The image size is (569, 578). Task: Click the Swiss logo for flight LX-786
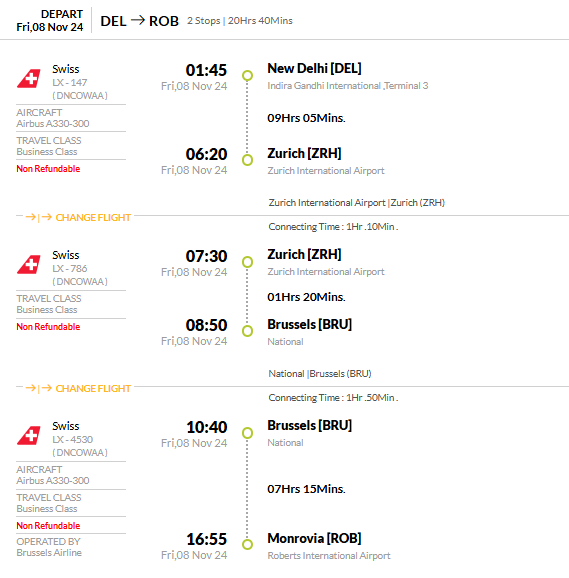29,264
